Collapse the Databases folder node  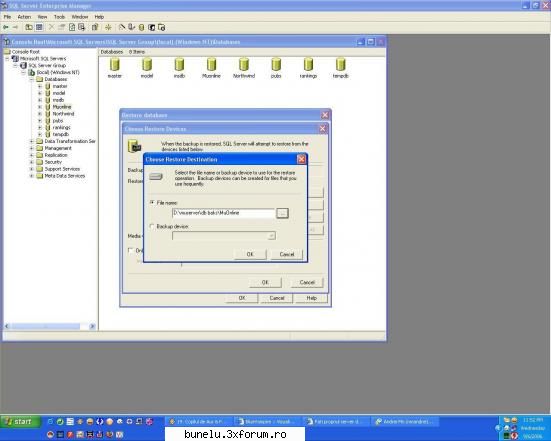pyautogui.click(x=32, y=79)
